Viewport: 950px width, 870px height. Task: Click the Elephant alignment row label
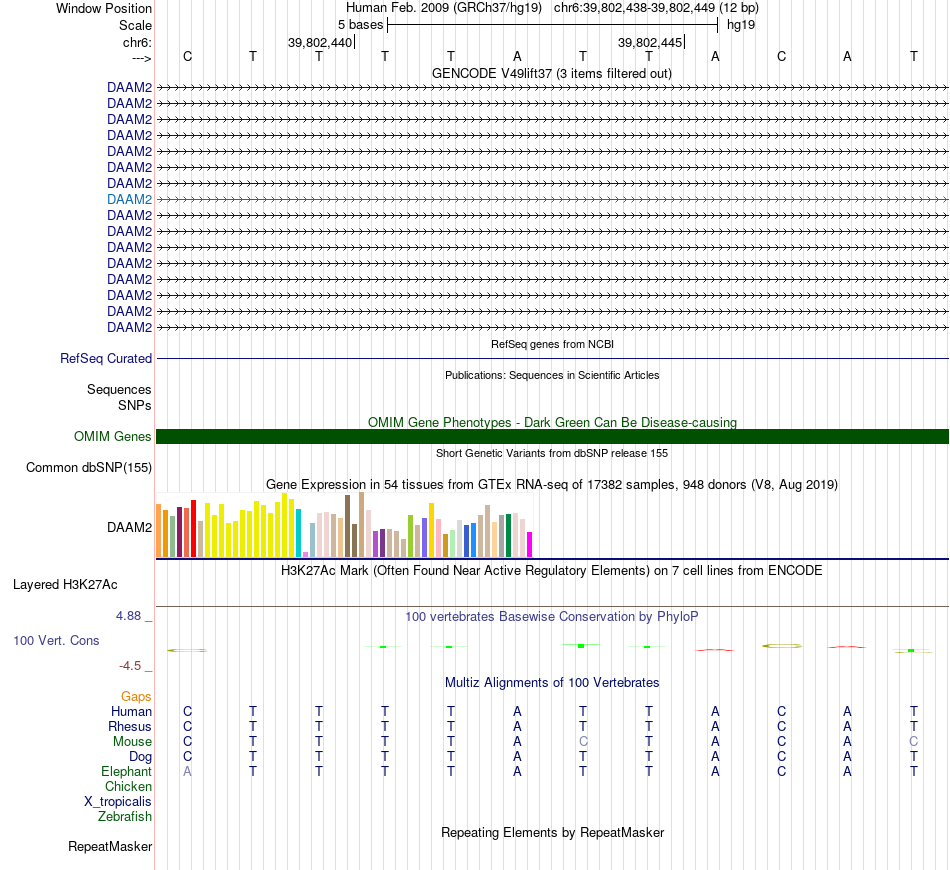pos(126,771)
